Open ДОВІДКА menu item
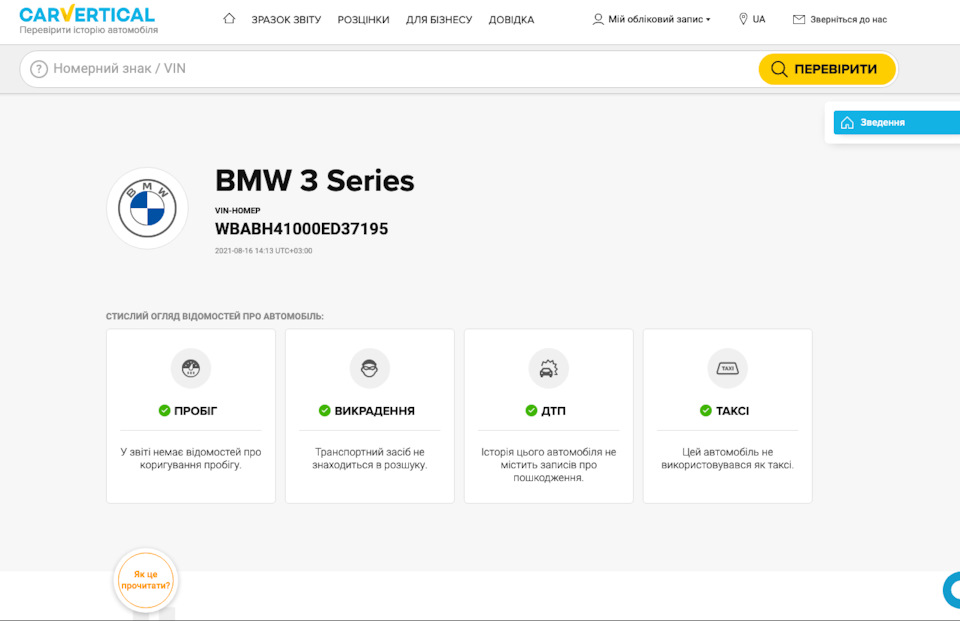This screenshot has width=960, height=621. [x=511, y=20]
